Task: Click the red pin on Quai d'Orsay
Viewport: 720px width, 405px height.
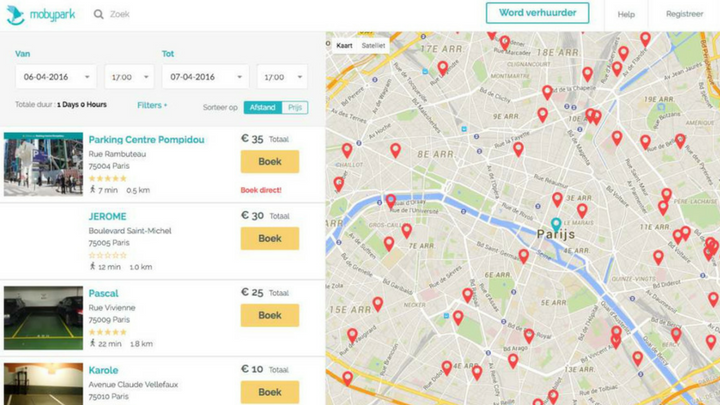Action: [x=391, y=202]
